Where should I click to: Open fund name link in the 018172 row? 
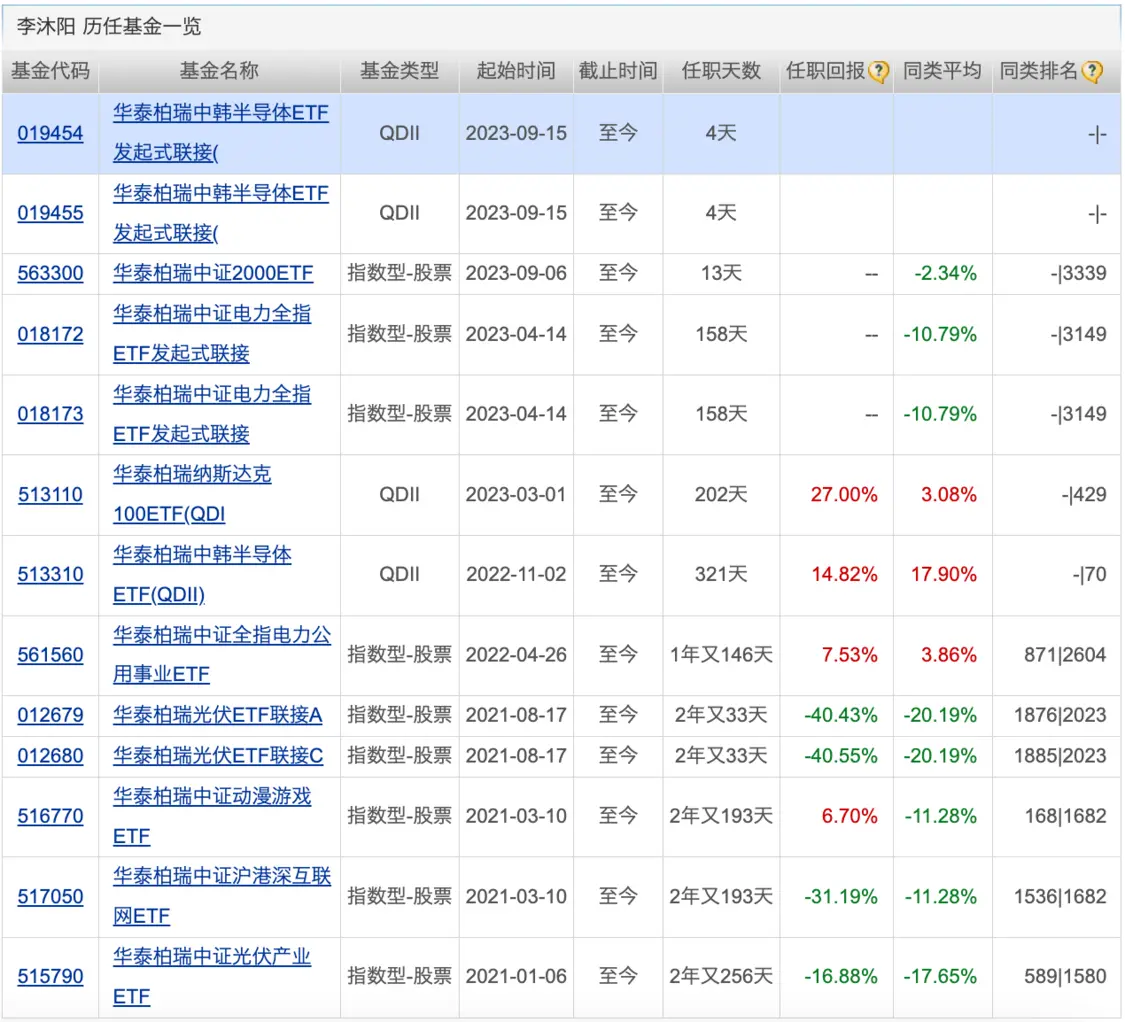pos(212,334)
